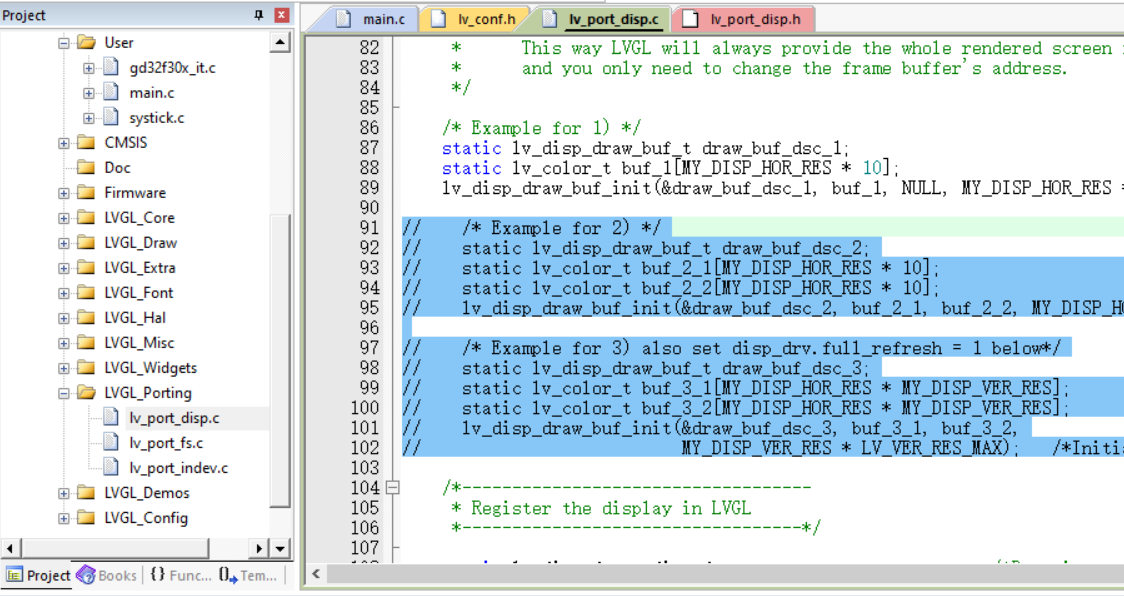Expand the LVGL_Misc group
The image size is (1124, 596).
(x=64, y=344)
